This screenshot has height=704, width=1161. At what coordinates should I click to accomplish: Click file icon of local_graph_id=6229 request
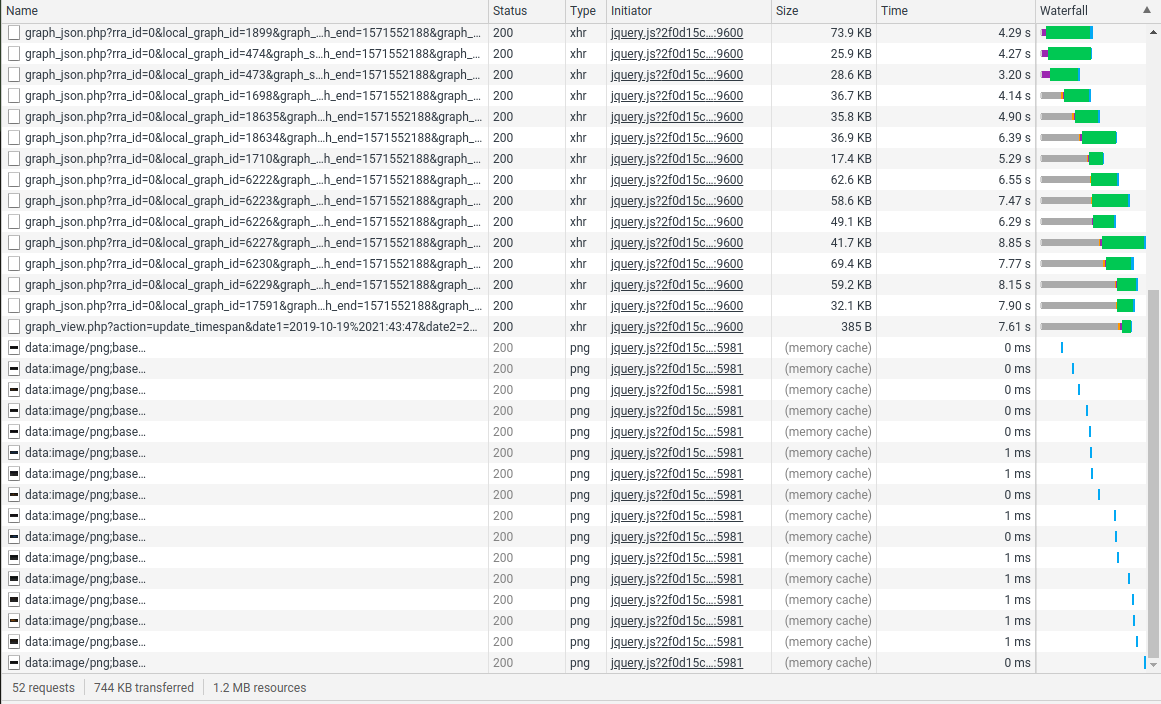point(13,284)
